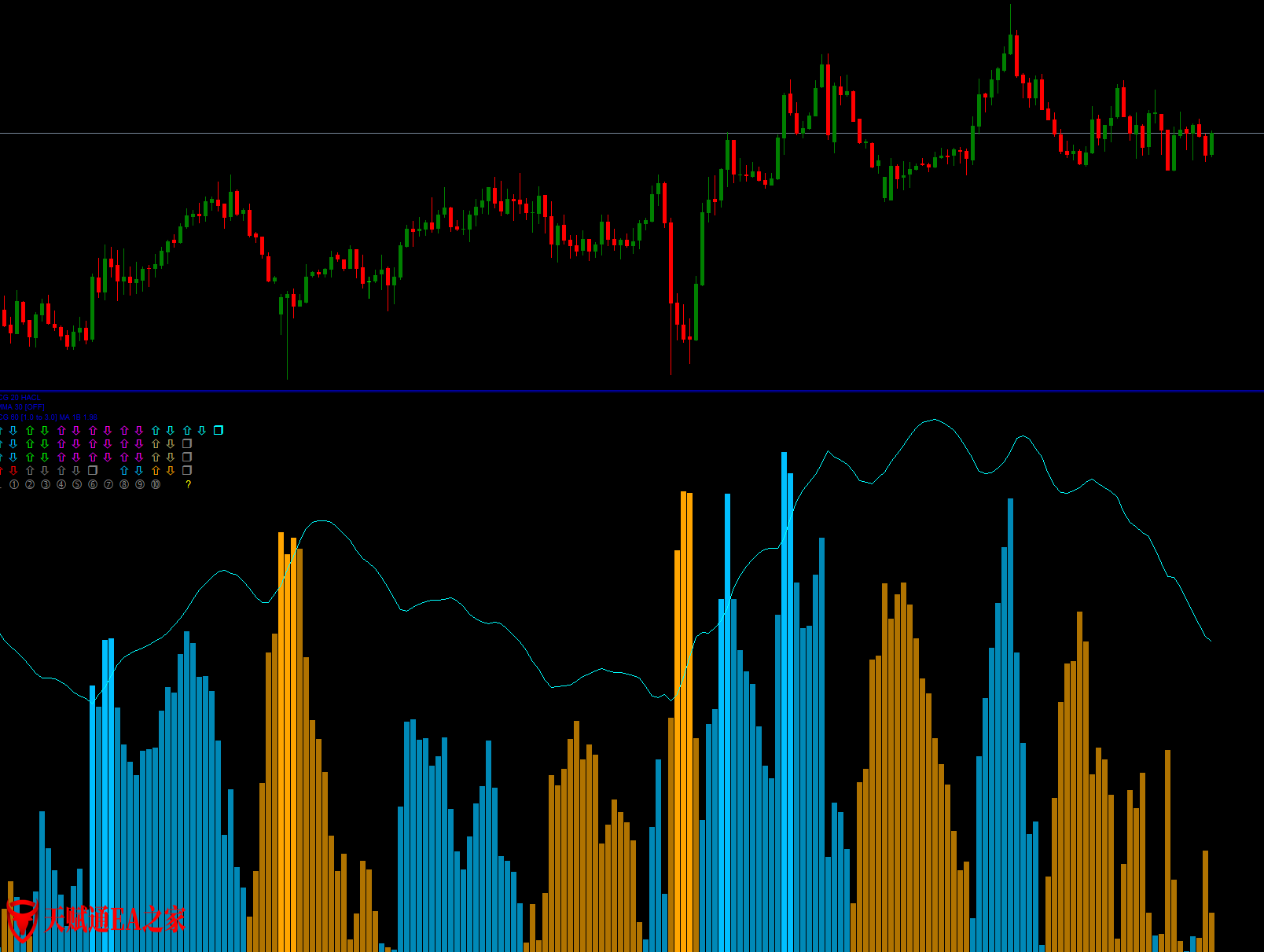Image resolution: width=1264 pixels, height=952 pixels.
Task: Choose circled number 8 in the bottom row
Action: 124,484
